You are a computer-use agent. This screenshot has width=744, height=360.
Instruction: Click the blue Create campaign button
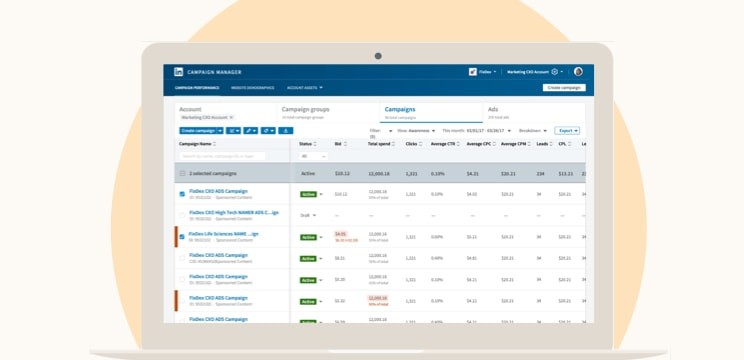pos(197,130)
